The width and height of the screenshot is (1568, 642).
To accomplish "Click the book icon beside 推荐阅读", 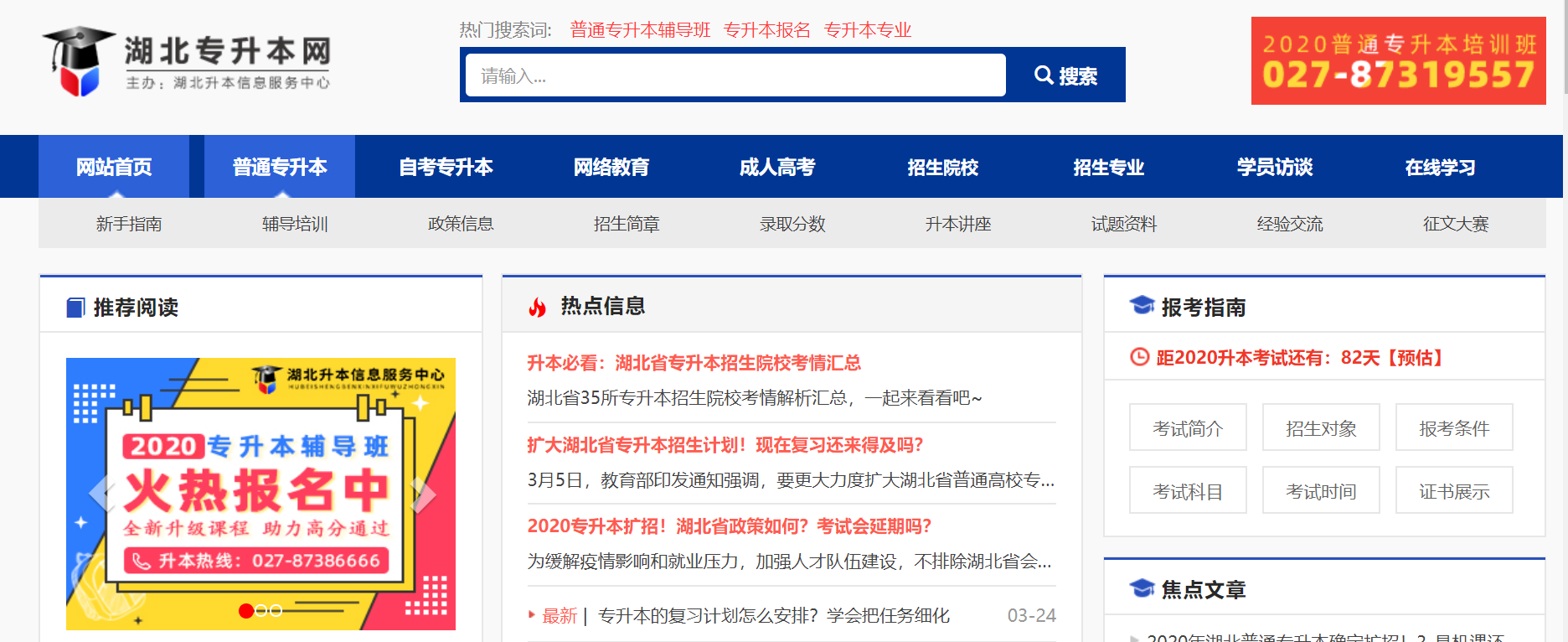I will (75, 308).
